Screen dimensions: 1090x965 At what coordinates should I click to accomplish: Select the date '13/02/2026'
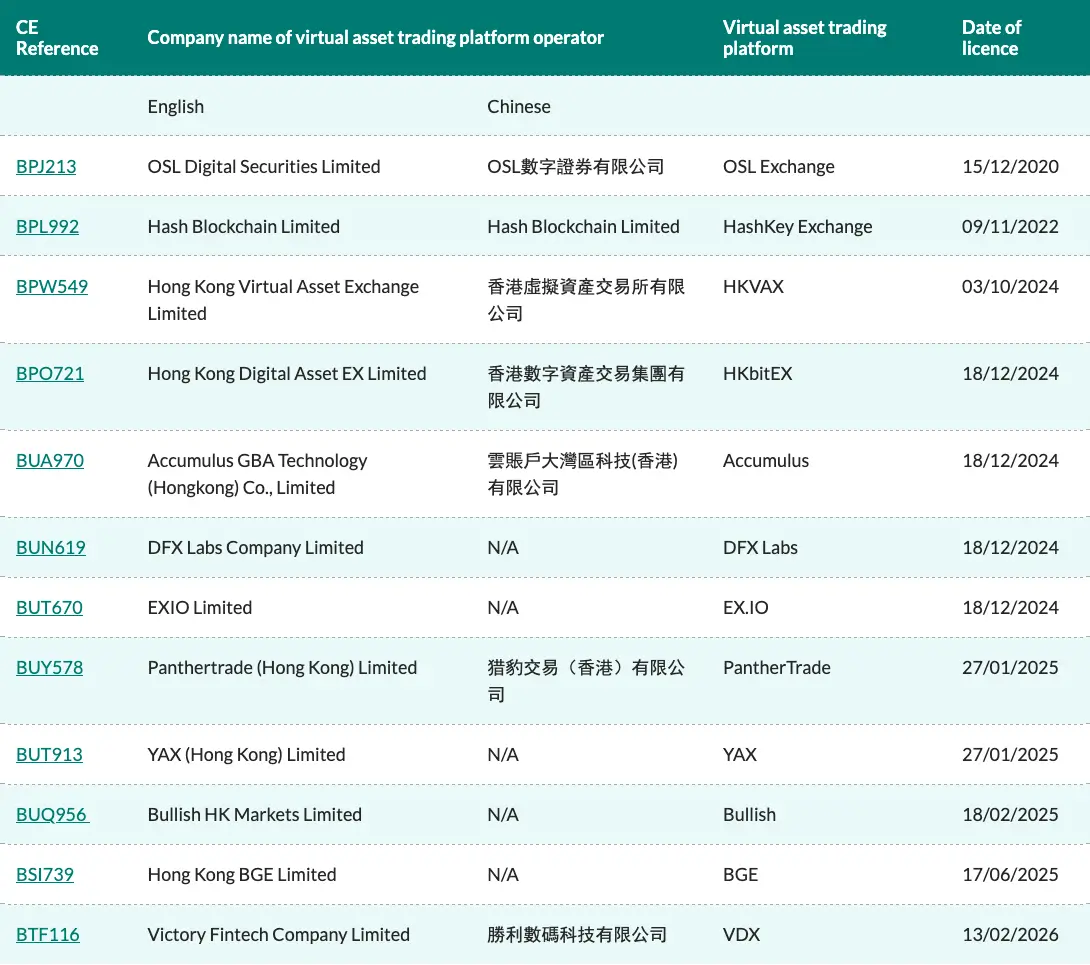click(x=1010, y=934)
